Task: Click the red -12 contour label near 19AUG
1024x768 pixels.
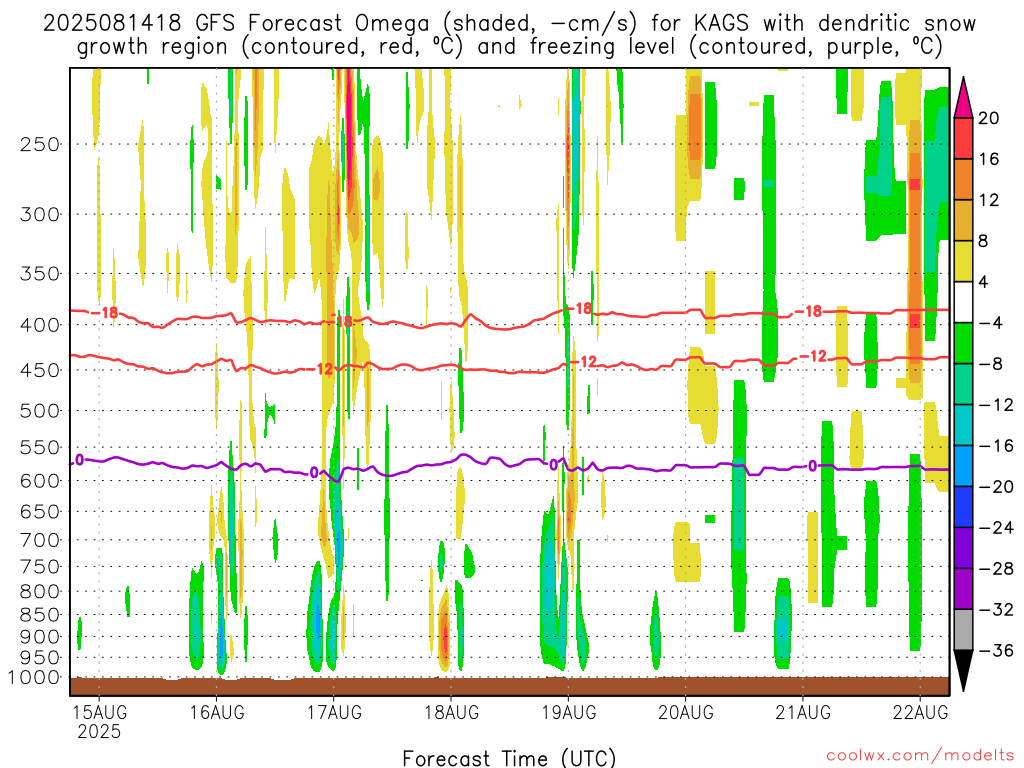Action: [583, 361]
